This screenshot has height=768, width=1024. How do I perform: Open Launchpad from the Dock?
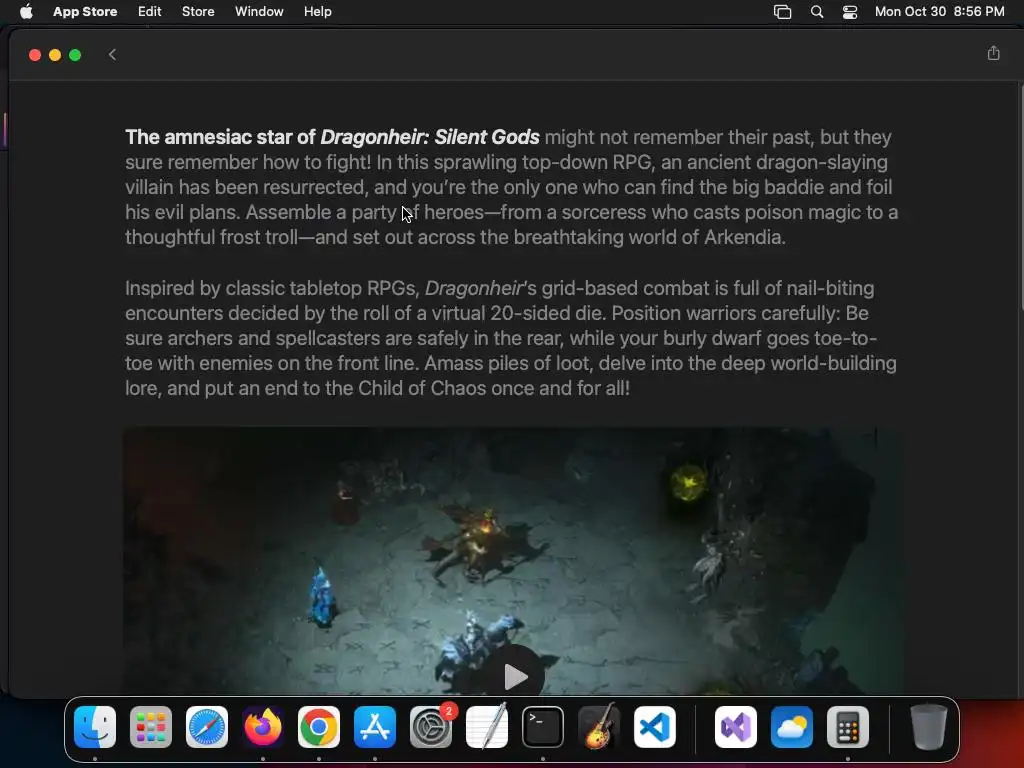point(151,727)
